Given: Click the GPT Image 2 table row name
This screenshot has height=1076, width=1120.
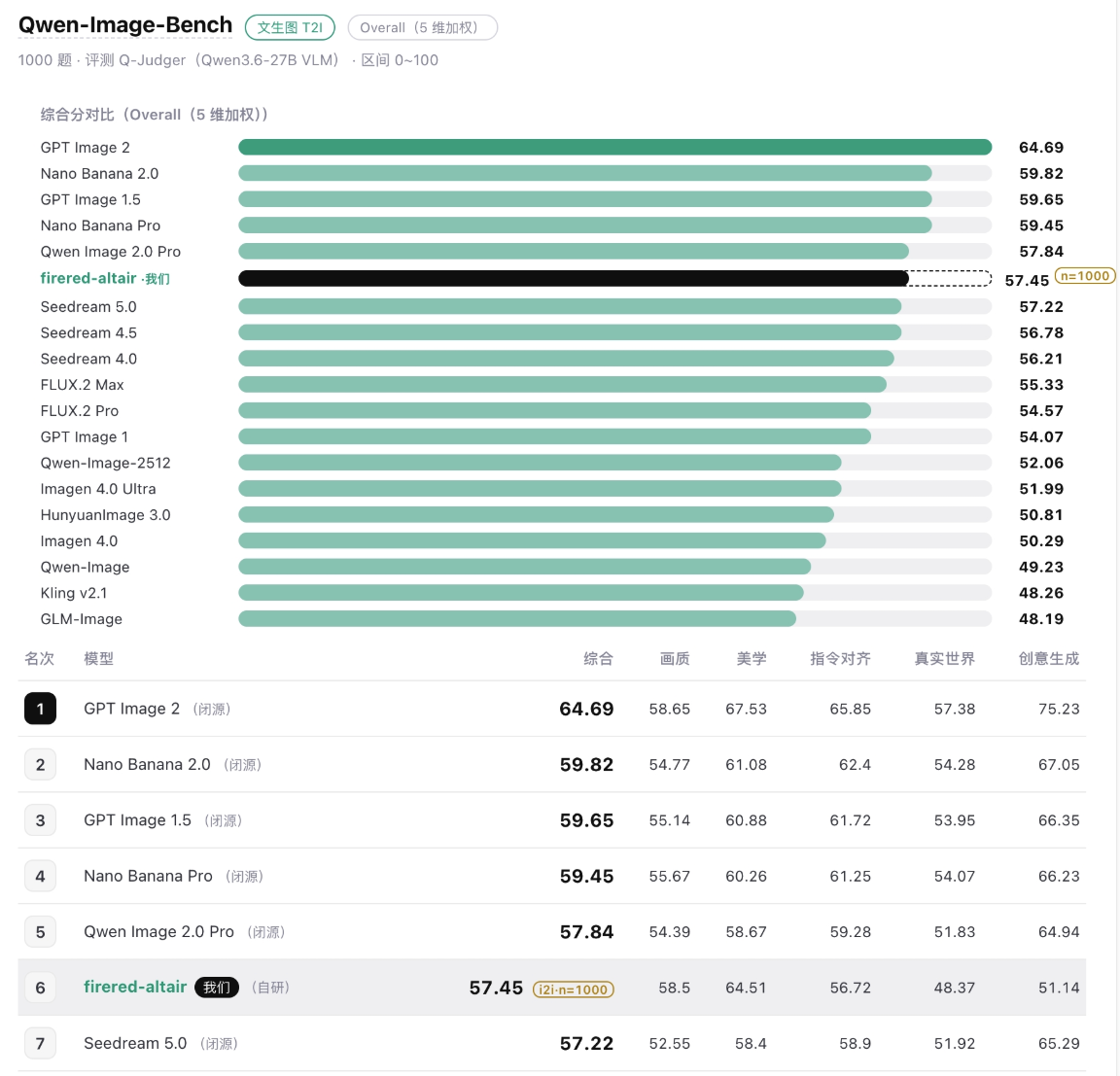Looking at the screenshot, I should tap(131, 709).
